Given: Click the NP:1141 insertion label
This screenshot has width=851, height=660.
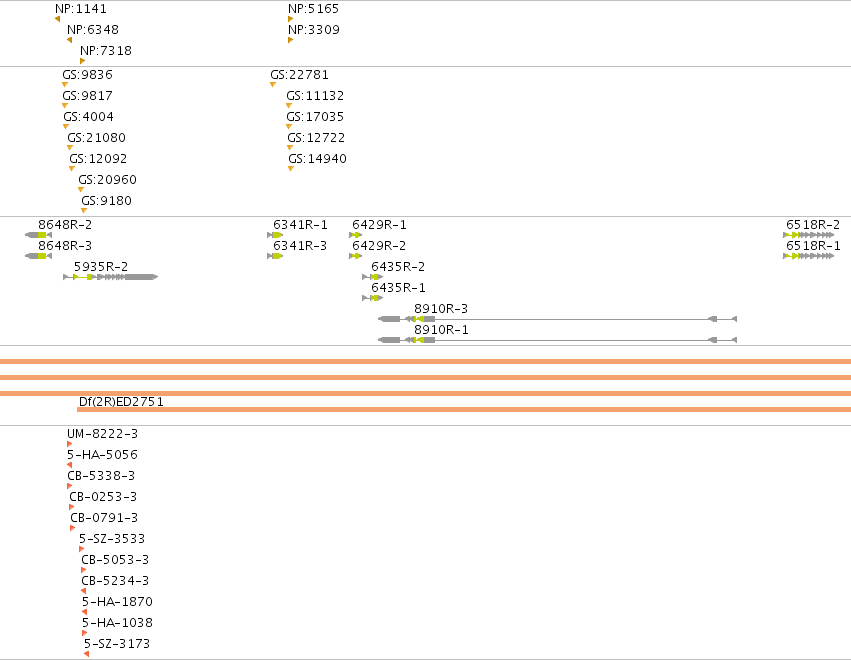Looking at the screenshot, I should [x=81, y=9].
